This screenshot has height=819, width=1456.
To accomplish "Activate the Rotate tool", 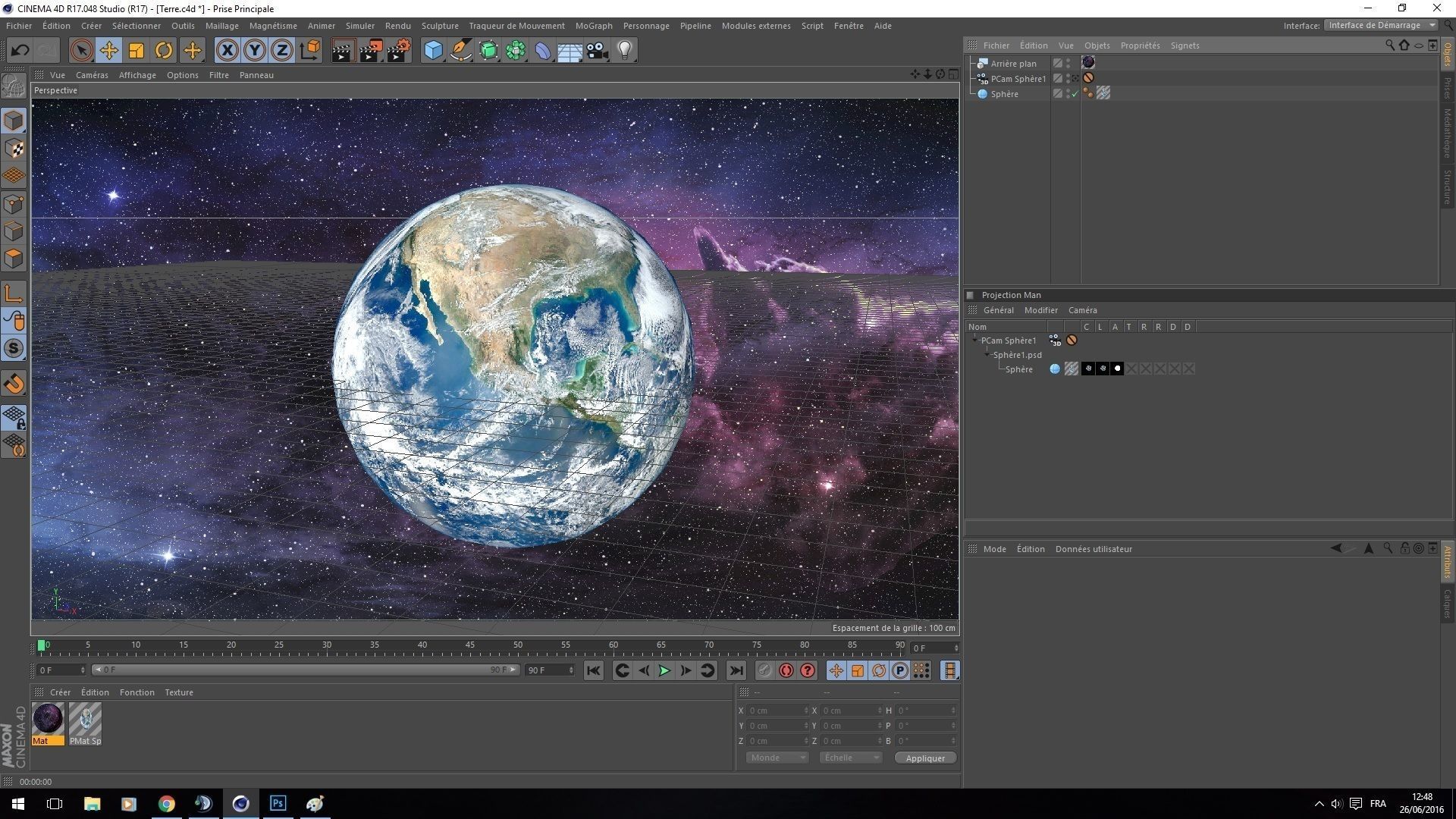I will (164, 51).
